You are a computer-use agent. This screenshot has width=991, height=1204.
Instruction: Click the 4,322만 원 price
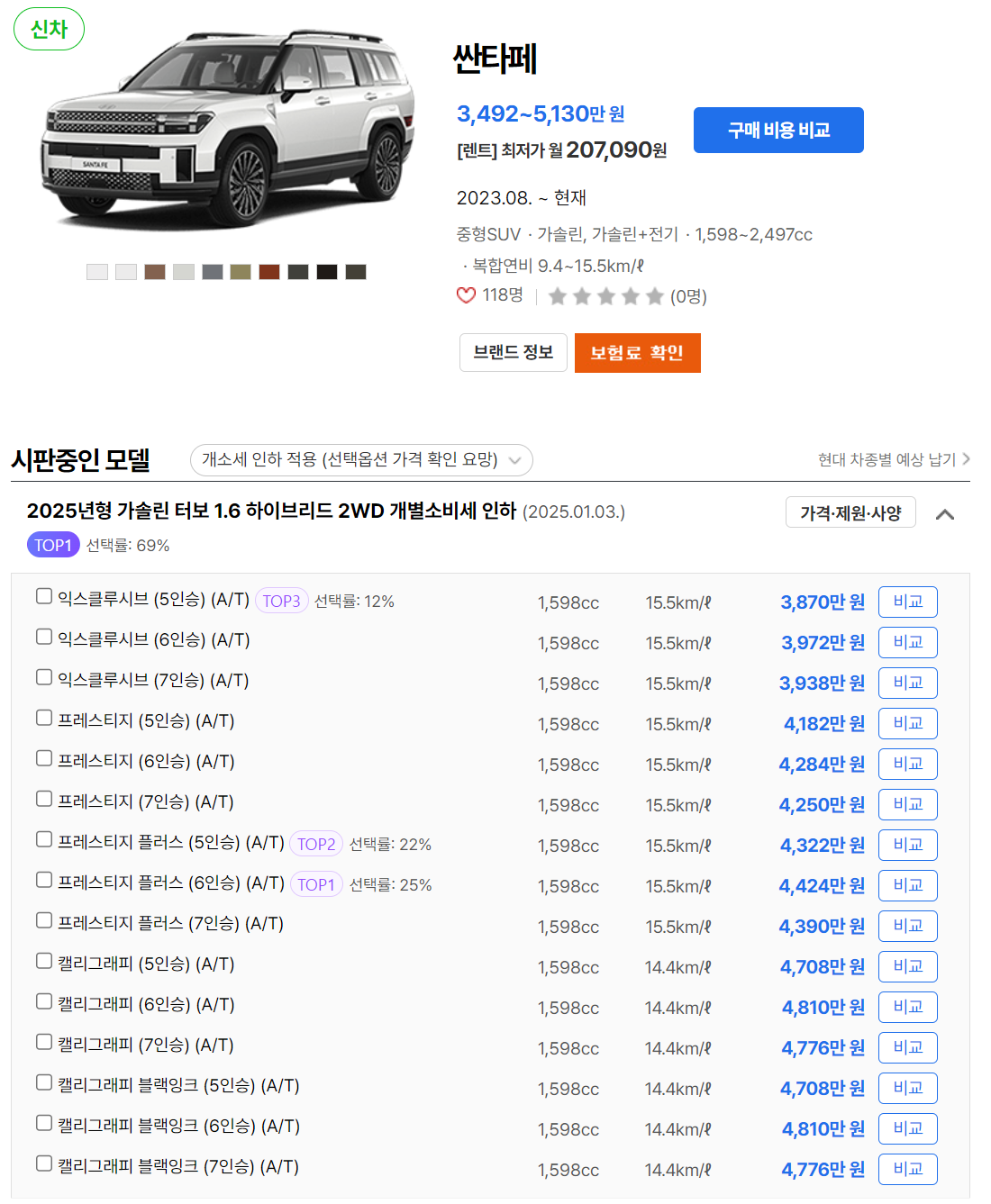823,845
